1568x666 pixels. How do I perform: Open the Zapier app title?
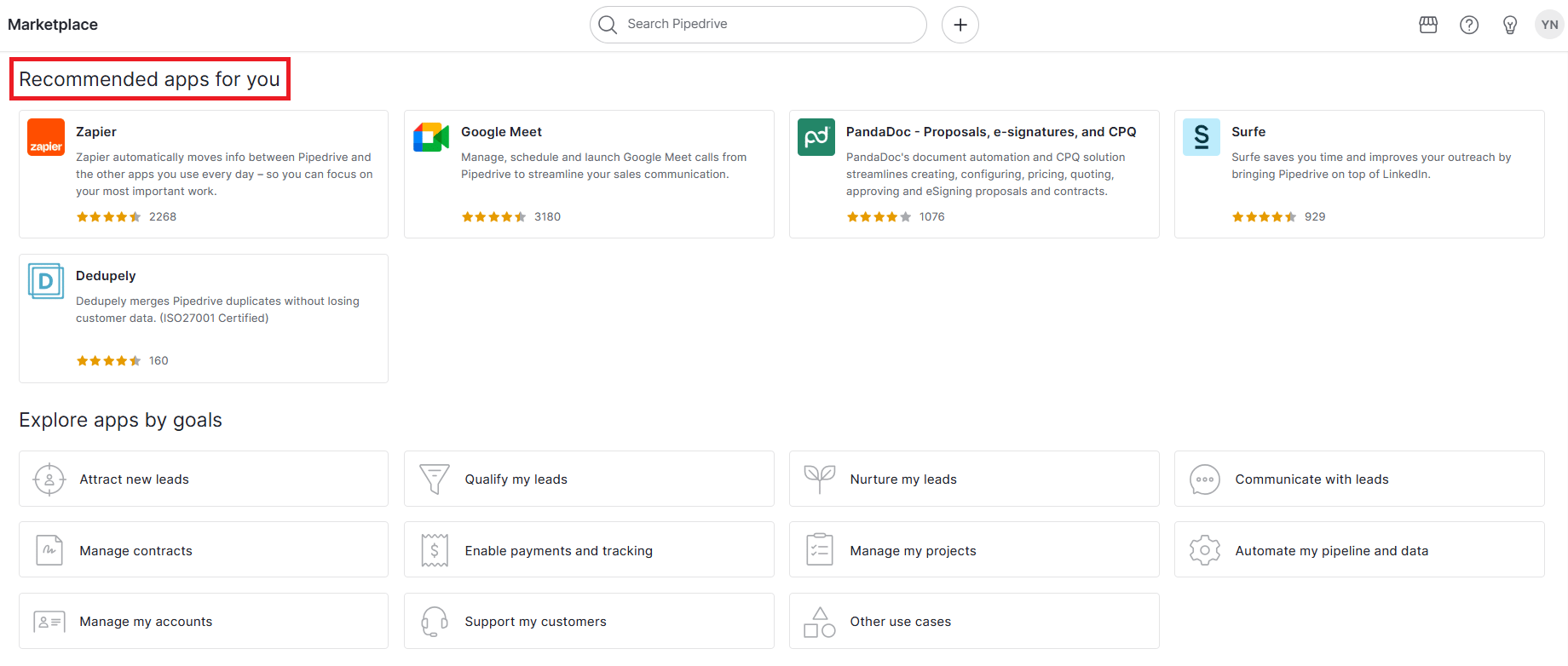(96, 132)
